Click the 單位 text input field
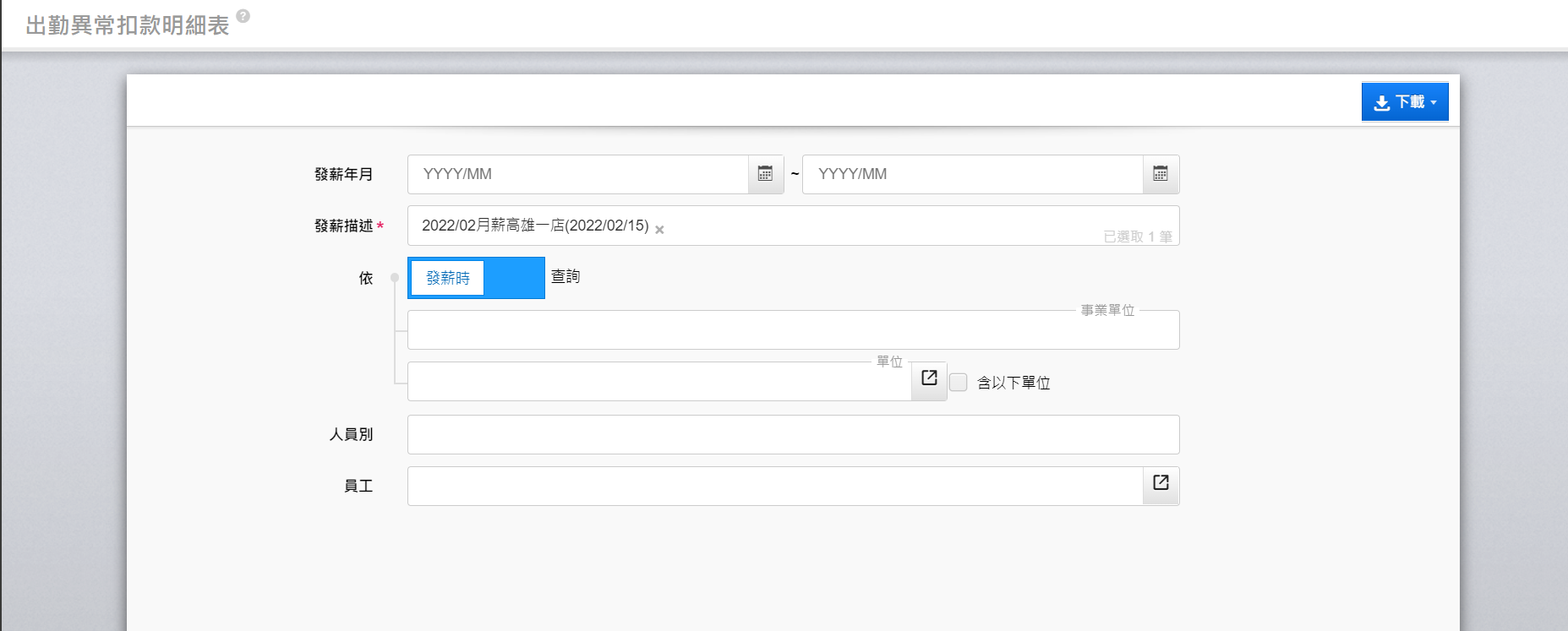 658,383
